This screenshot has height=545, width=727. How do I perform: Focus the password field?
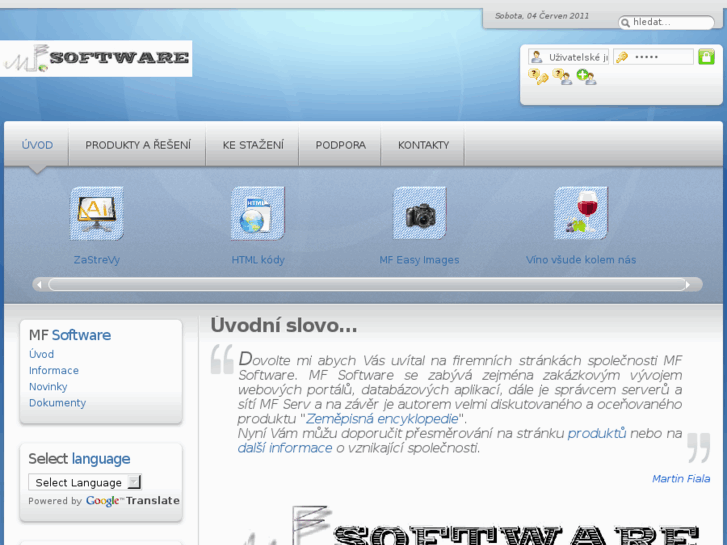tap(653, 57)
